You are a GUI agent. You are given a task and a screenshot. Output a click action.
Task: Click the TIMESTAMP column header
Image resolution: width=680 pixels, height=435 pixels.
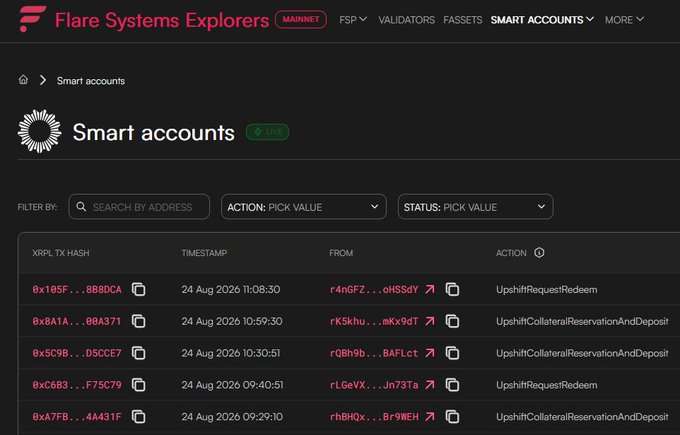click(x=204, y=253)
